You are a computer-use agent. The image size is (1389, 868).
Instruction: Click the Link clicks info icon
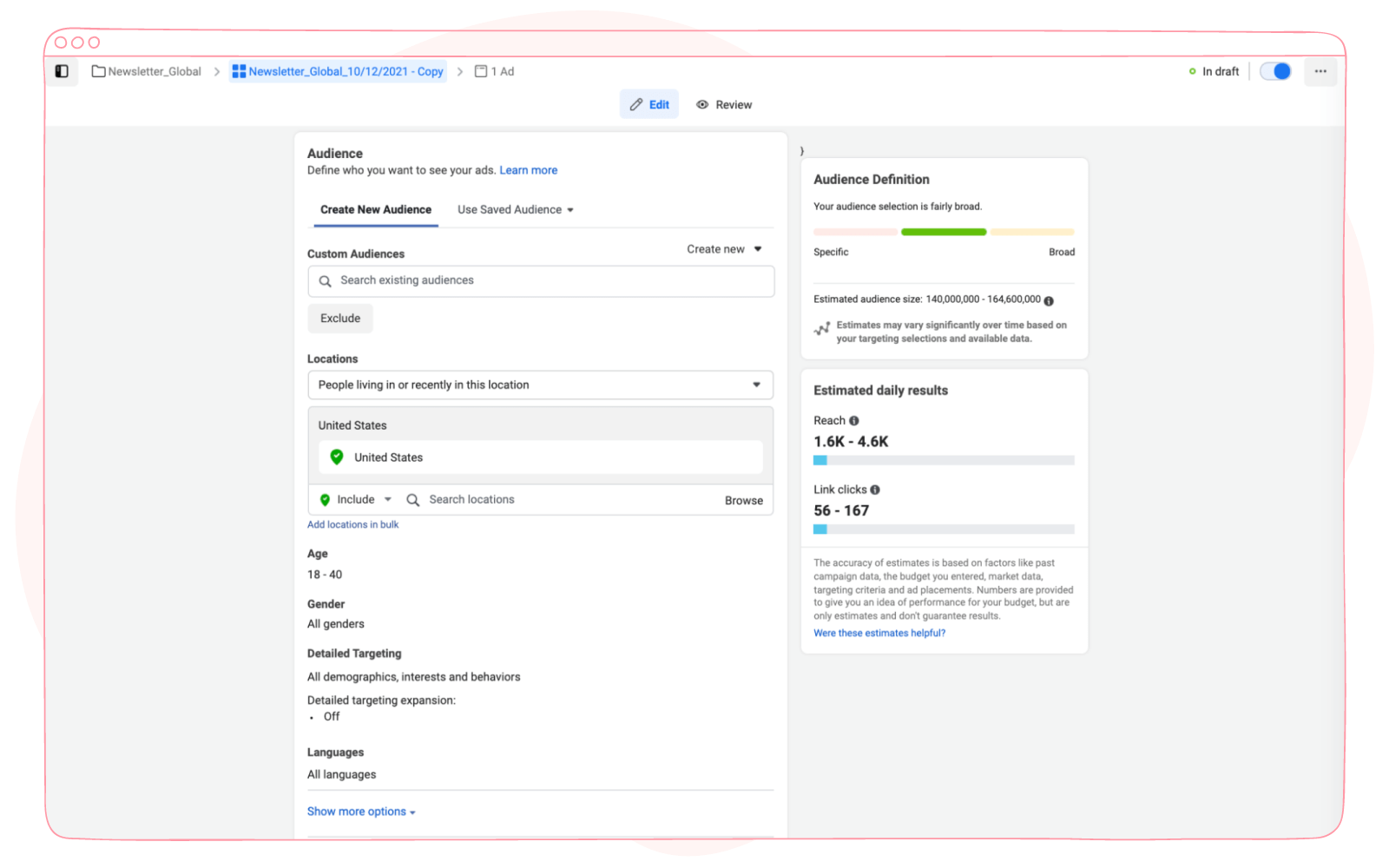pos(875,490)
